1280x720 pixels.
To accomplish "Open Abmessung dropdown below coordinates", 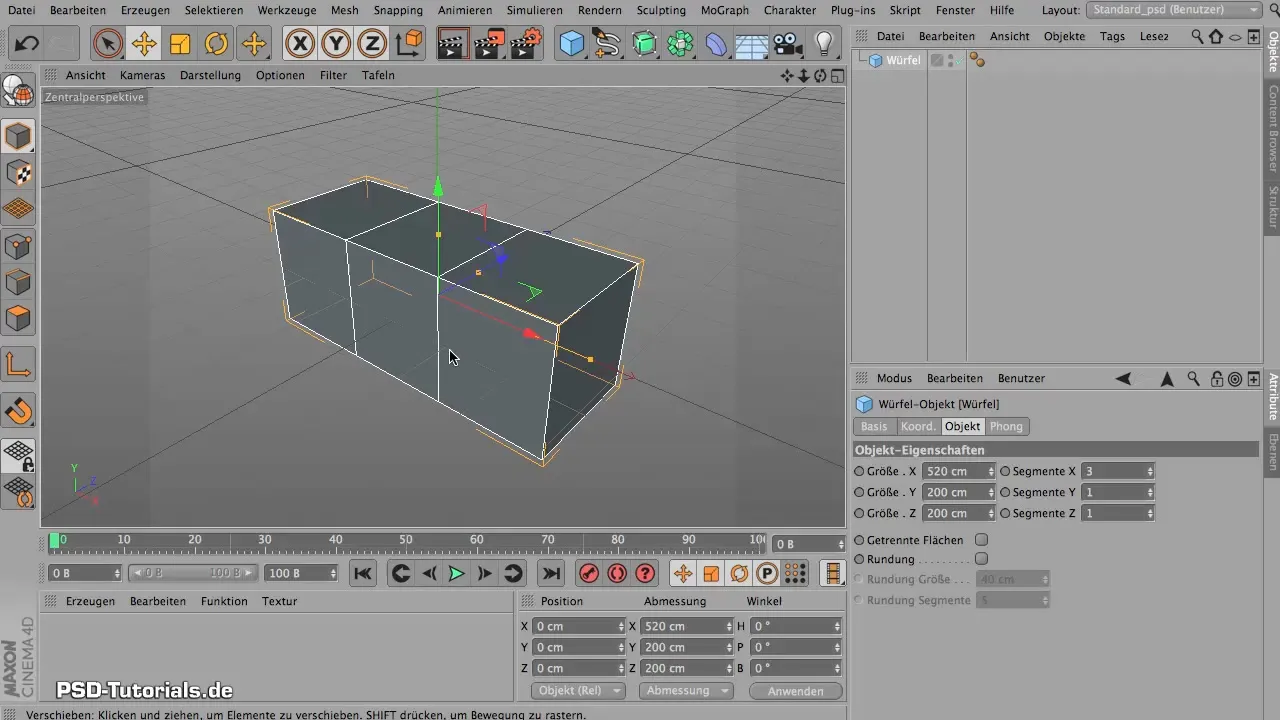I will pos(686,691).
